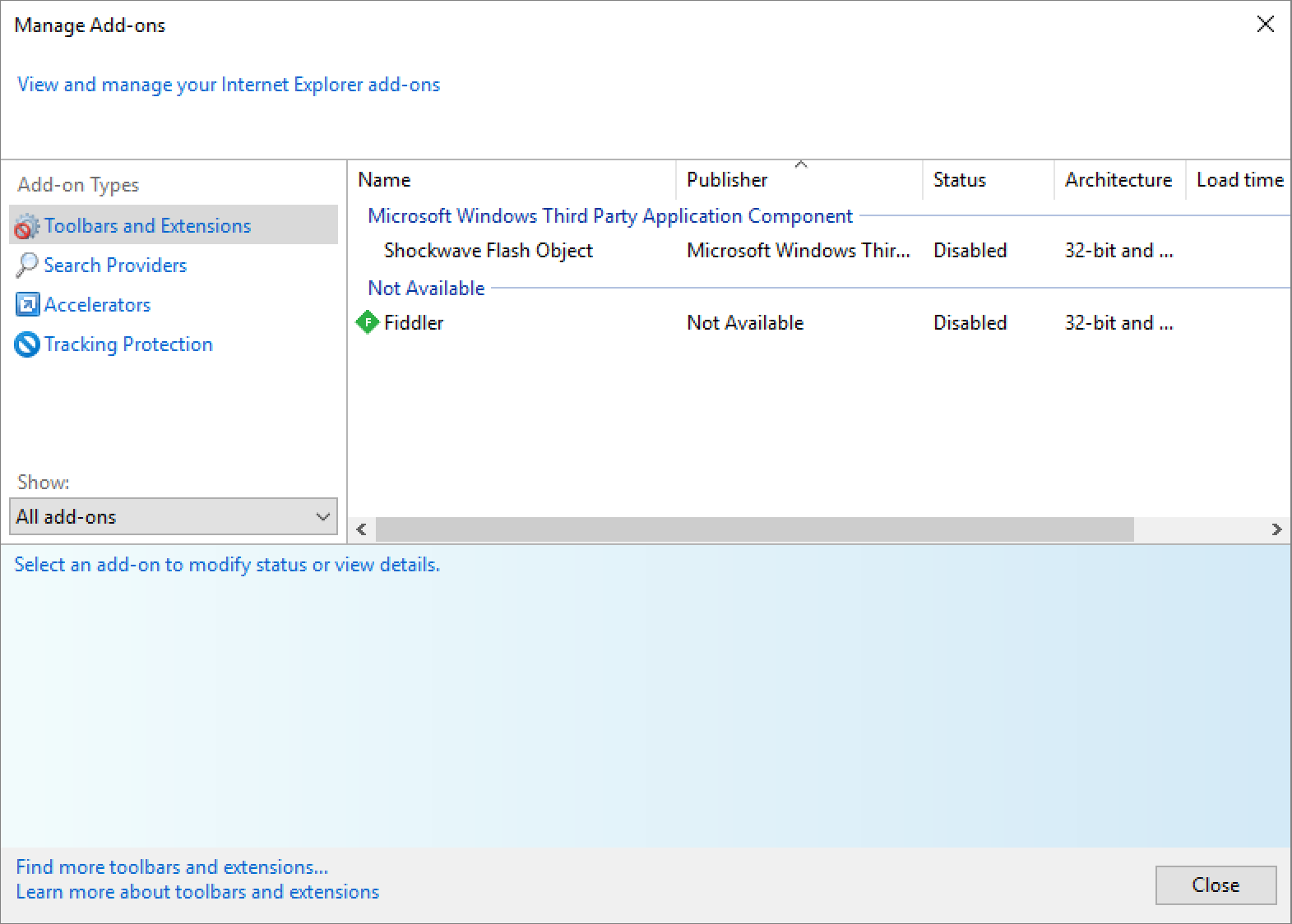1292x924 pixels.
Task: Click the horizontal scrollbar thumb
Action: pyautogui.click(x=755, y=529)
